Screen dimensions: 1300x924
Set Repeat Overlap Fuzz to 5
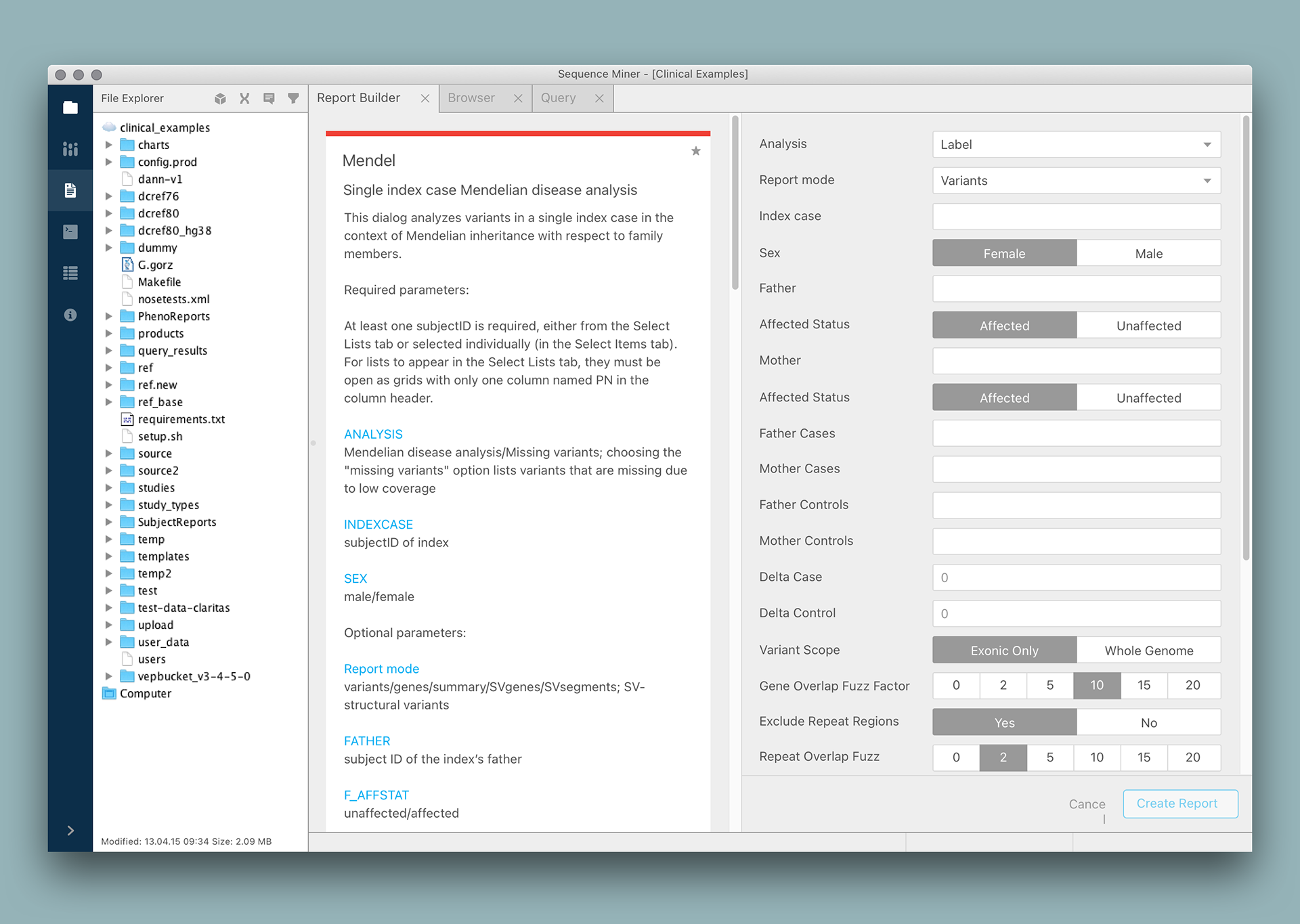tap(1050, 757)
